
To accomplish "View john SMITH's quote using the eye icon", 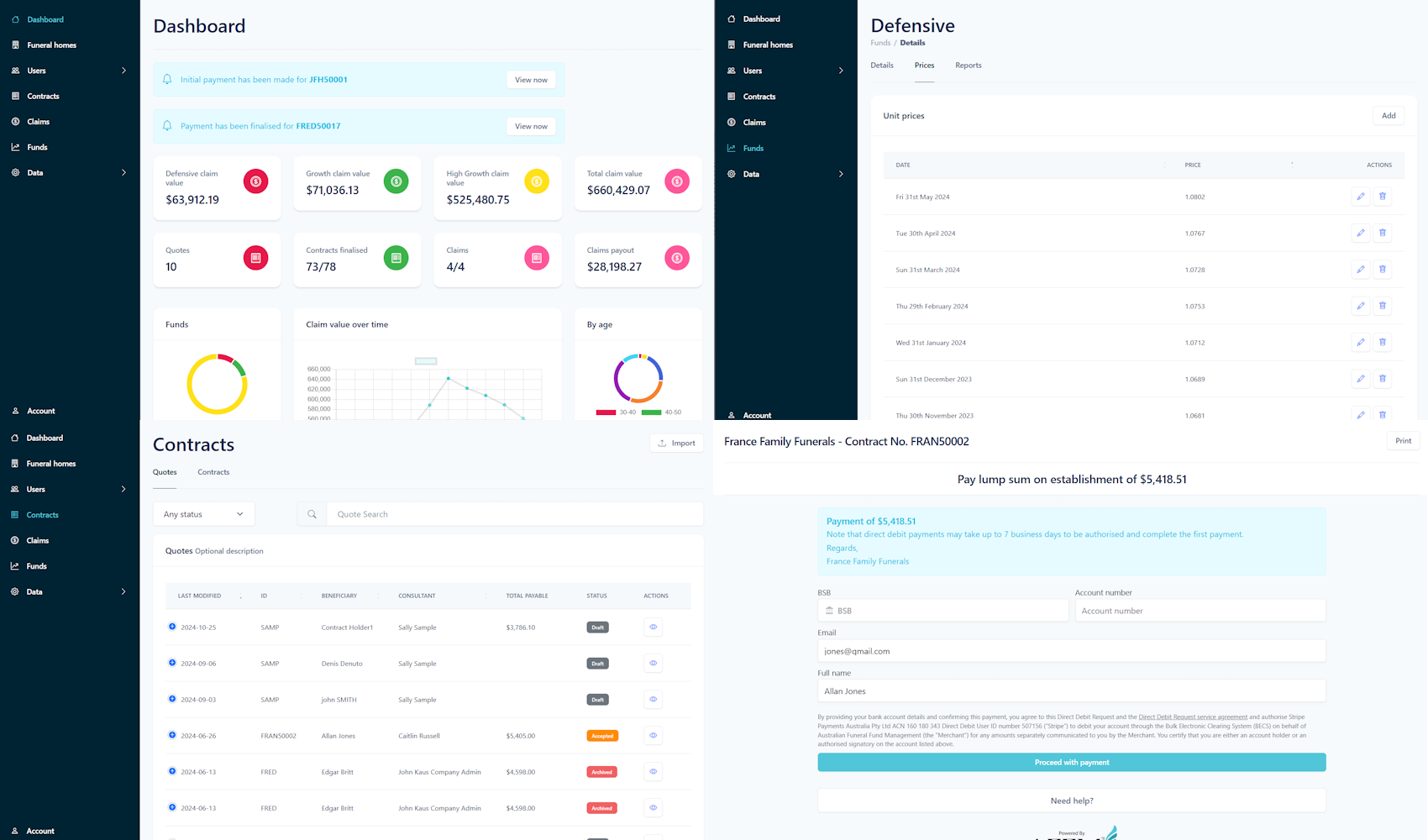I will click(653, 699).
